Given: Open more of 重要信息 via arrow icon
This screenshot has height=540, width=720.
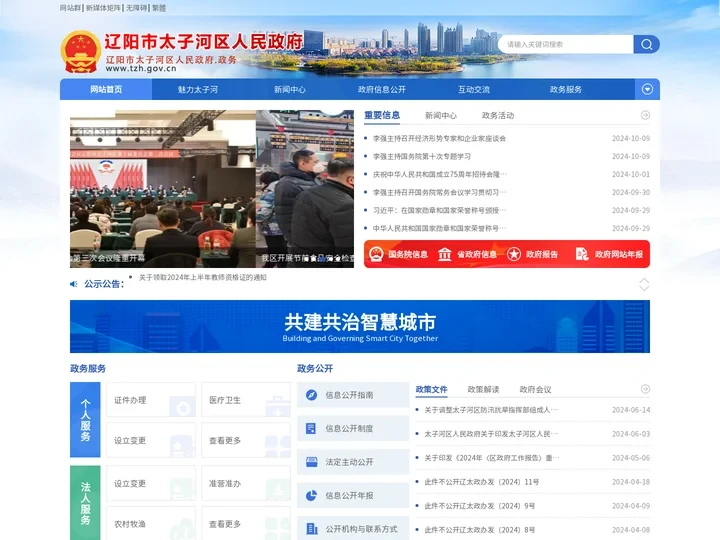Looking at the screenshot, I should click(645, 115).
